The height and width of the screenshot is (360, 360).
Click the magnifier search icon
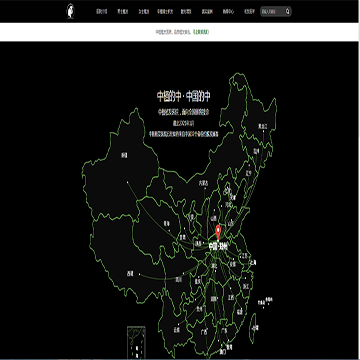tap(287, 11)
